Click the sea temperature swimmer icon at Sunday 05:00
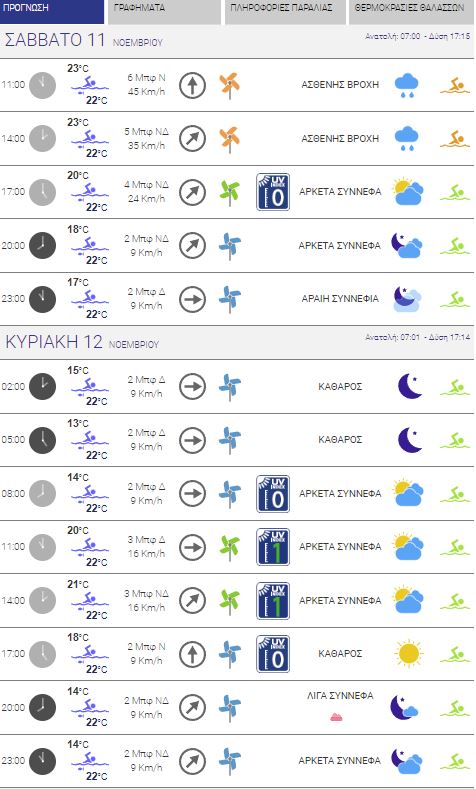Viewport: 476px width, 789px height. (x=90, y=439)
